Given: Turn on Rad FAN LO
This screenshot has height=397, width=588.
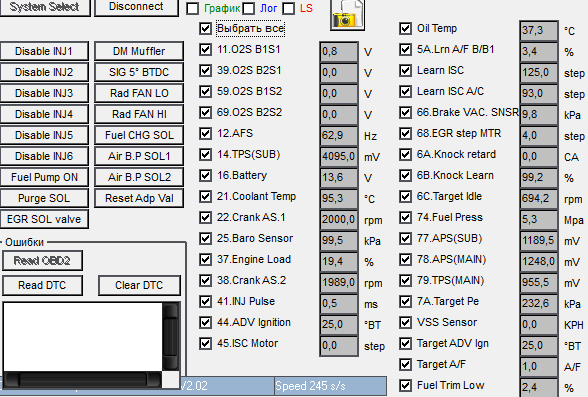Looking at the screenshot, I should pos(139,93).
